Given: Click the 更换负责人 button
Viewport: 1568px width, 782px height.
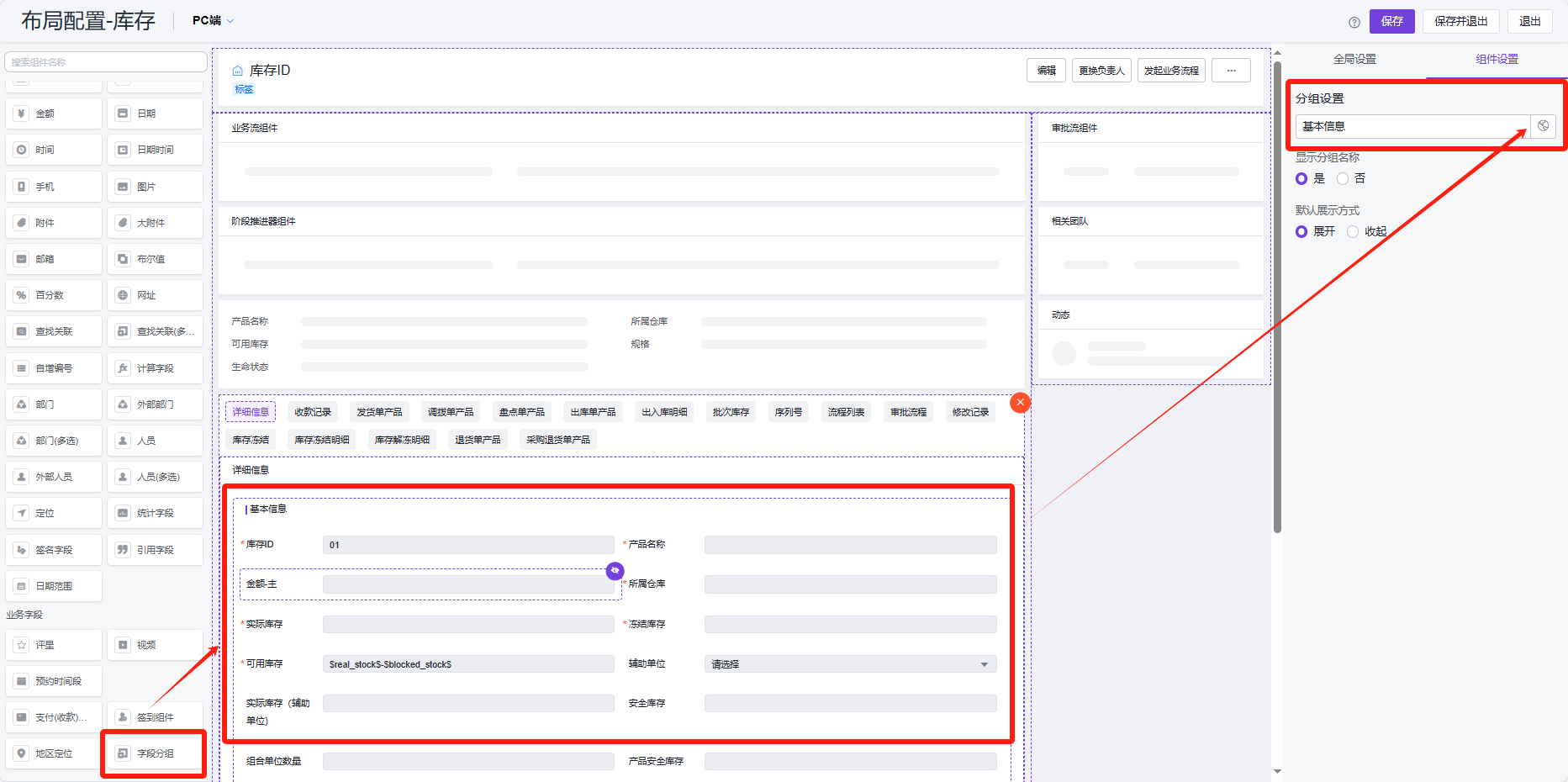Looking at the screenshot, I should click(x=1101, y=71).
